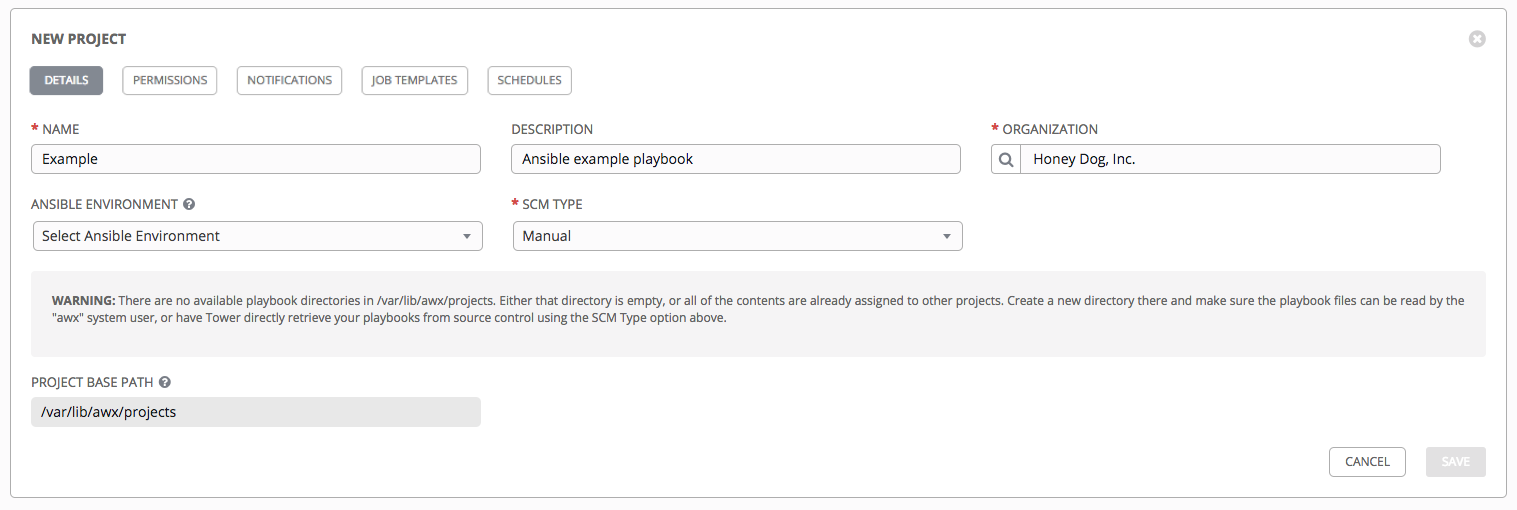Click the DESCRIPTION label
The width and height of the screenshot is (1517, 510).
(552, 129)
